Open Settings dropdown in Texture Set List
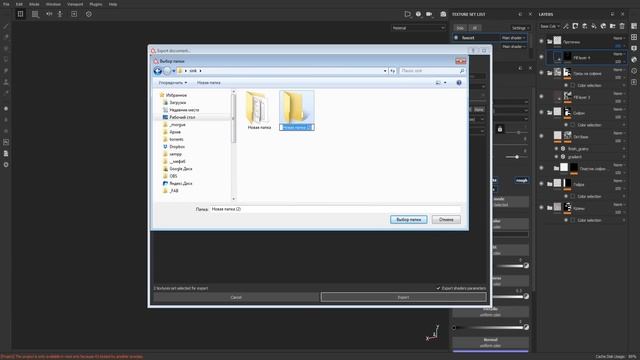The width and height of the screenshot is (640, 360). click(520, 28)
